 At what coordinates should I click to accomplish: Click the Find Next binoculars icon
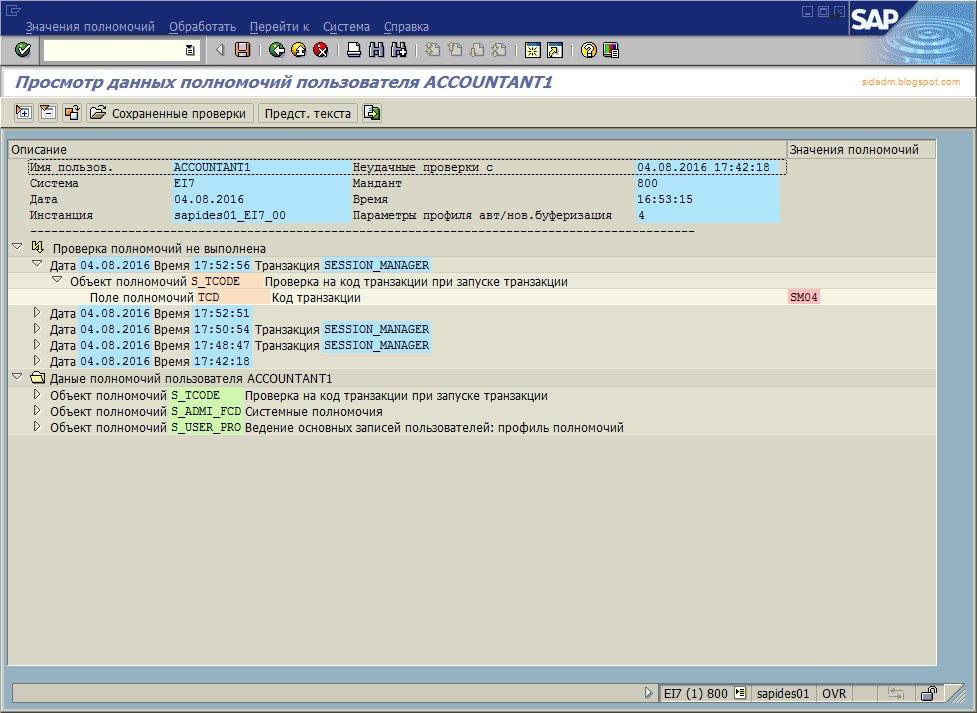pyautogui.click(x=399, y=50)
